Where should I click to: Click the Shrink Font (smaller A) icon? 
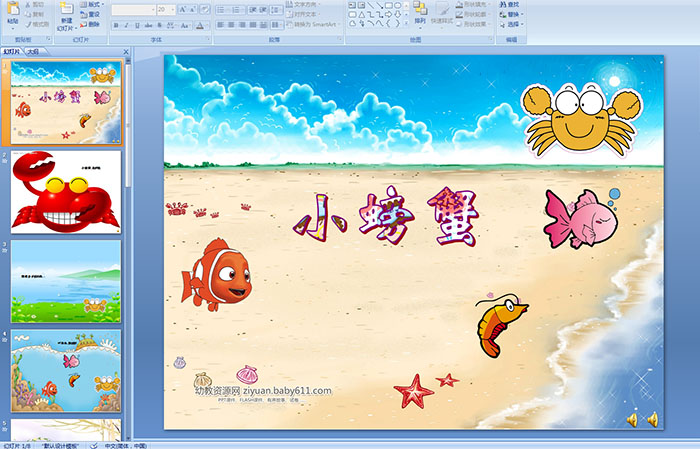click(x=193, y=10)
